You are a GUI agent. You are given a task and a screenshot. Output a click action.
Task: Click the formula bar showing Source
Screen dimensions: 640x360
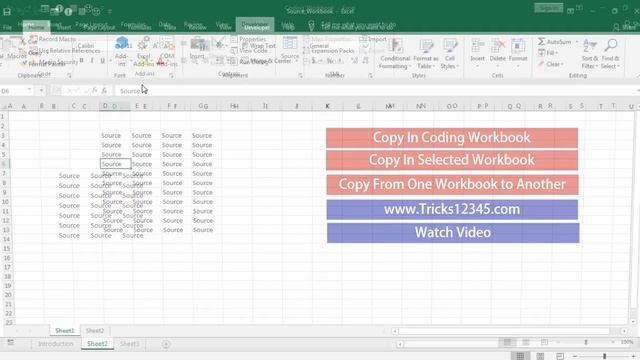[x=376, y=91]
